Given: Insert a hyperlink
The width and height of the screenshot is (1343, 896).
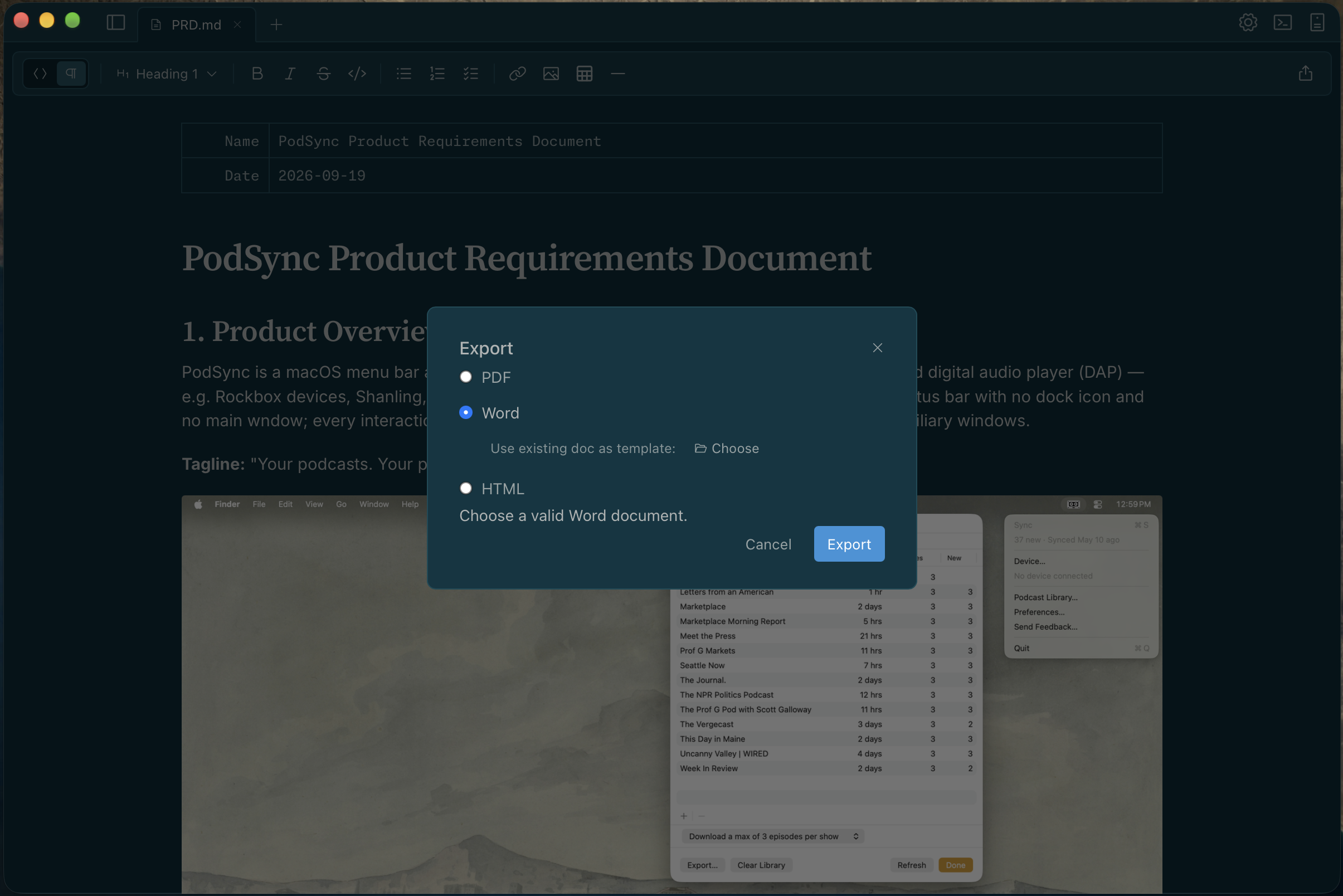Looking at the screenshot, I should (x=517, y=73).
